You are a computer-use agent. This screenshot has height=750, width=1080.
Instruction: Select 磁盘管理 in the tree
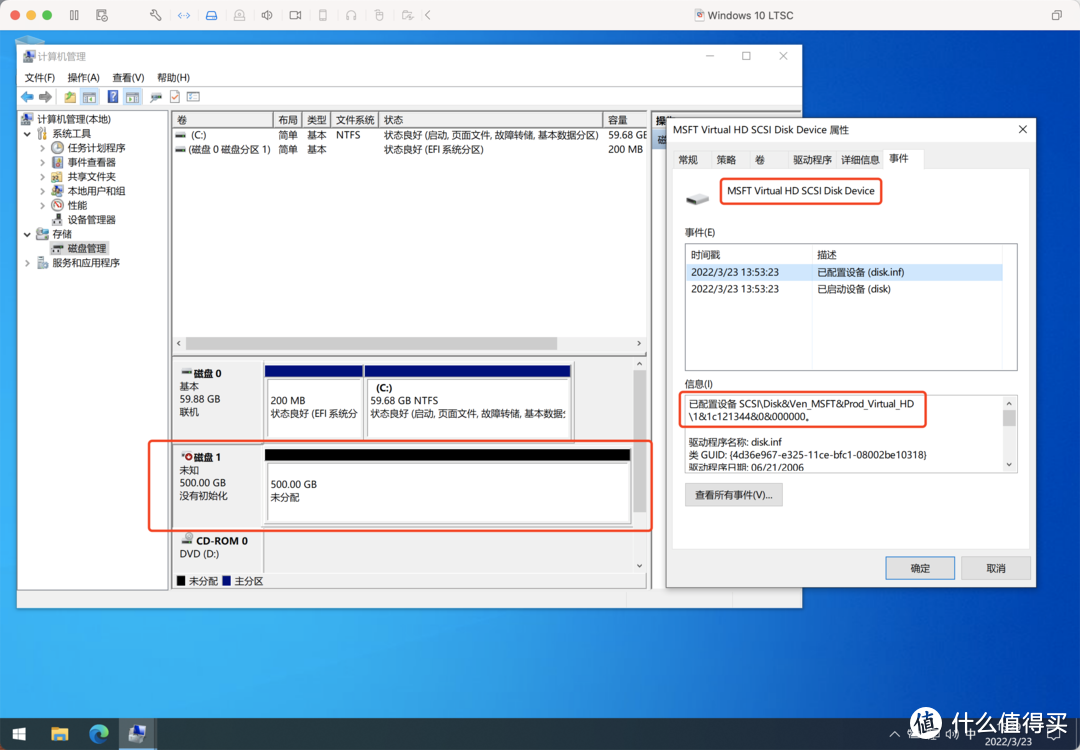79,248
